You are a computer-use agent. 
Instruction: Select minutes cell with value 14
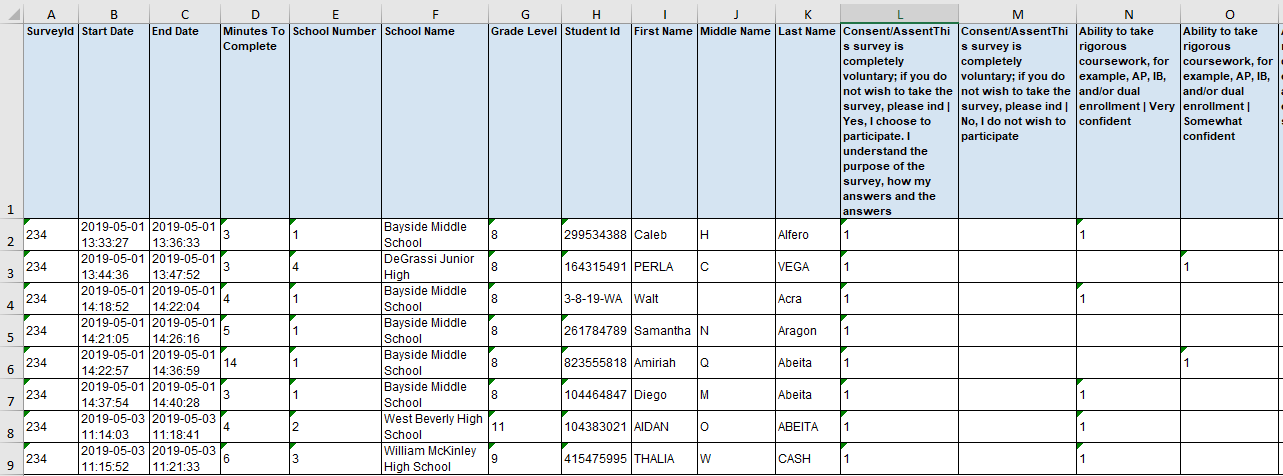point(255,363)
